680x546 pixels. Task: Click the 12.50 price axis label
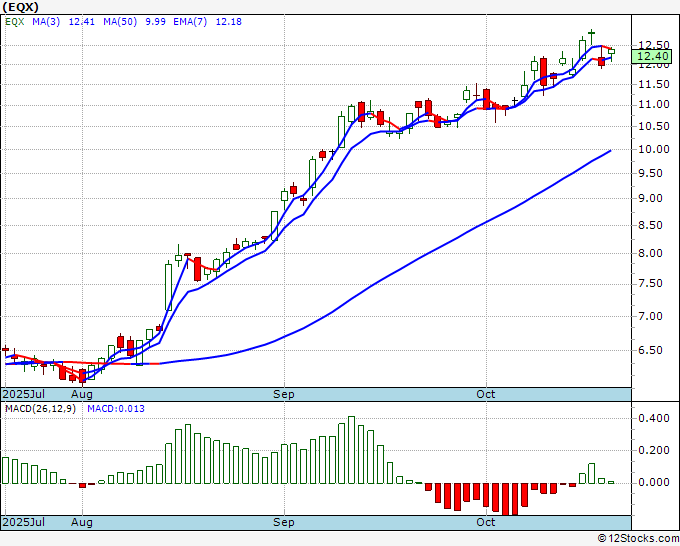click(x=654, y=45)
